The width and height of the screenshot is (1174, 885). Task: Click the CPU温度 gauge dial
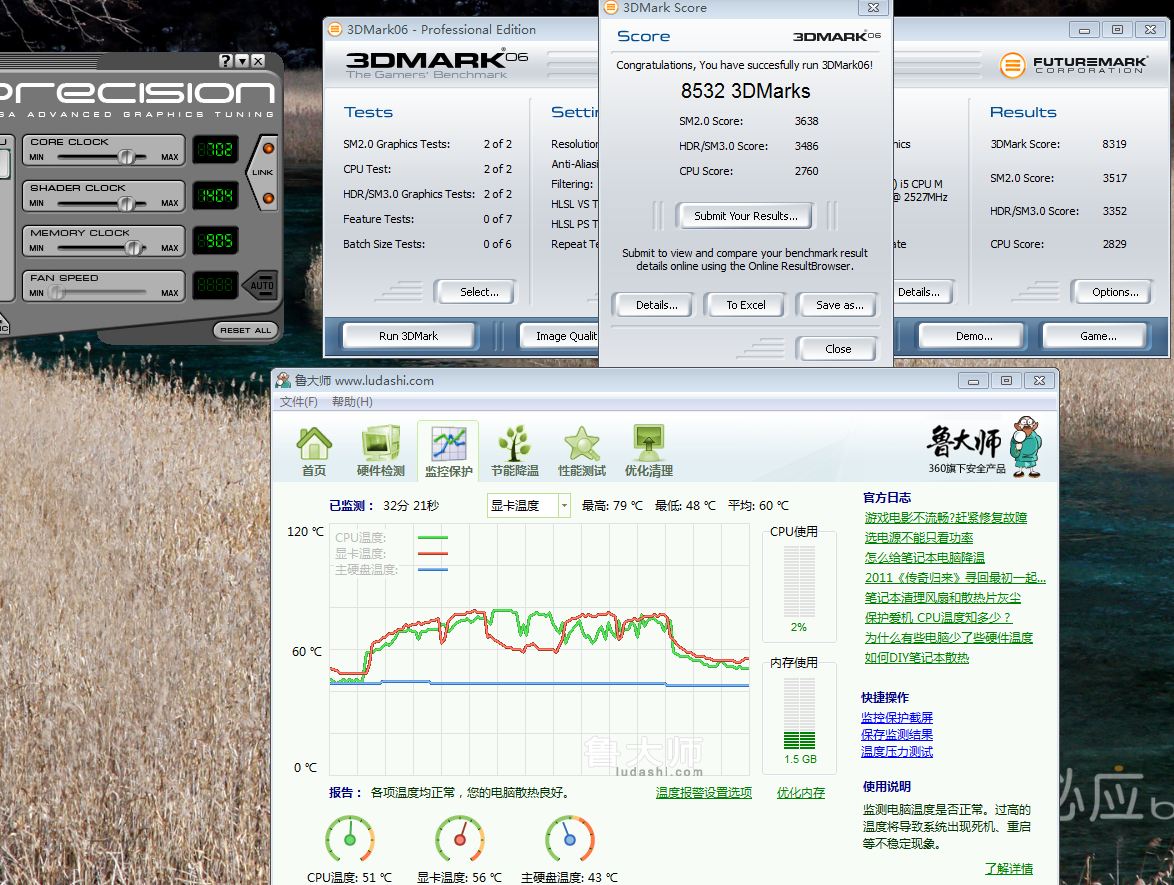[x=350, y=839]
